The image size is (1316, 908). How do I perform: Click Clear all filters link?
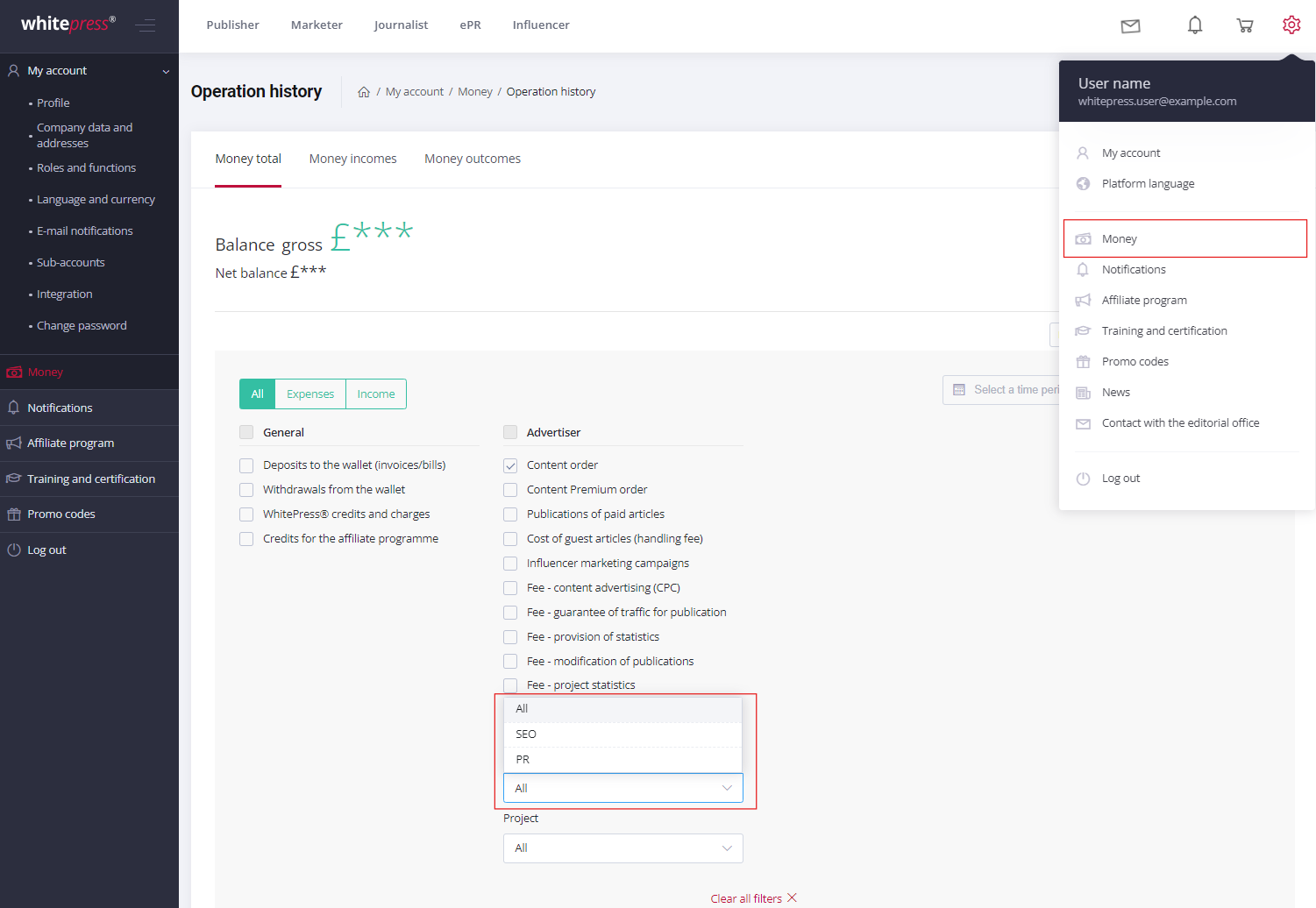pyautogui.click(x=746, y=898)
